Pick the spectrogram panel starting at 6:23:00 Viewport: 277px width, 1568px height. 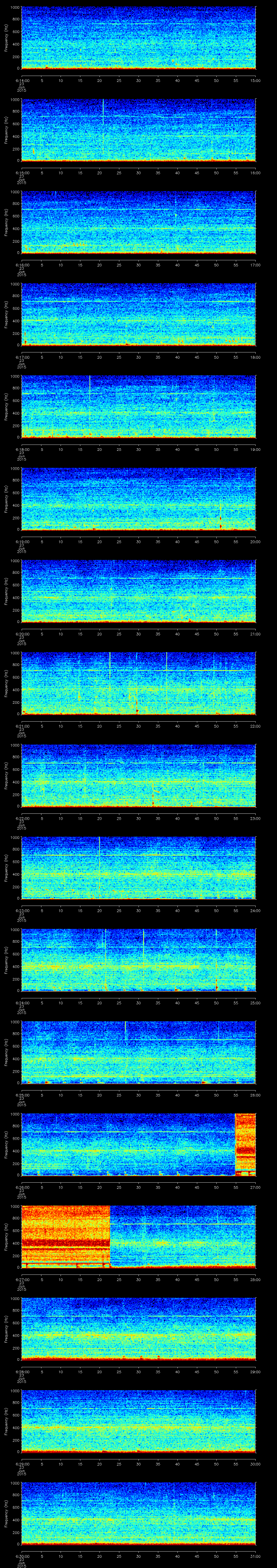[139, 868]
